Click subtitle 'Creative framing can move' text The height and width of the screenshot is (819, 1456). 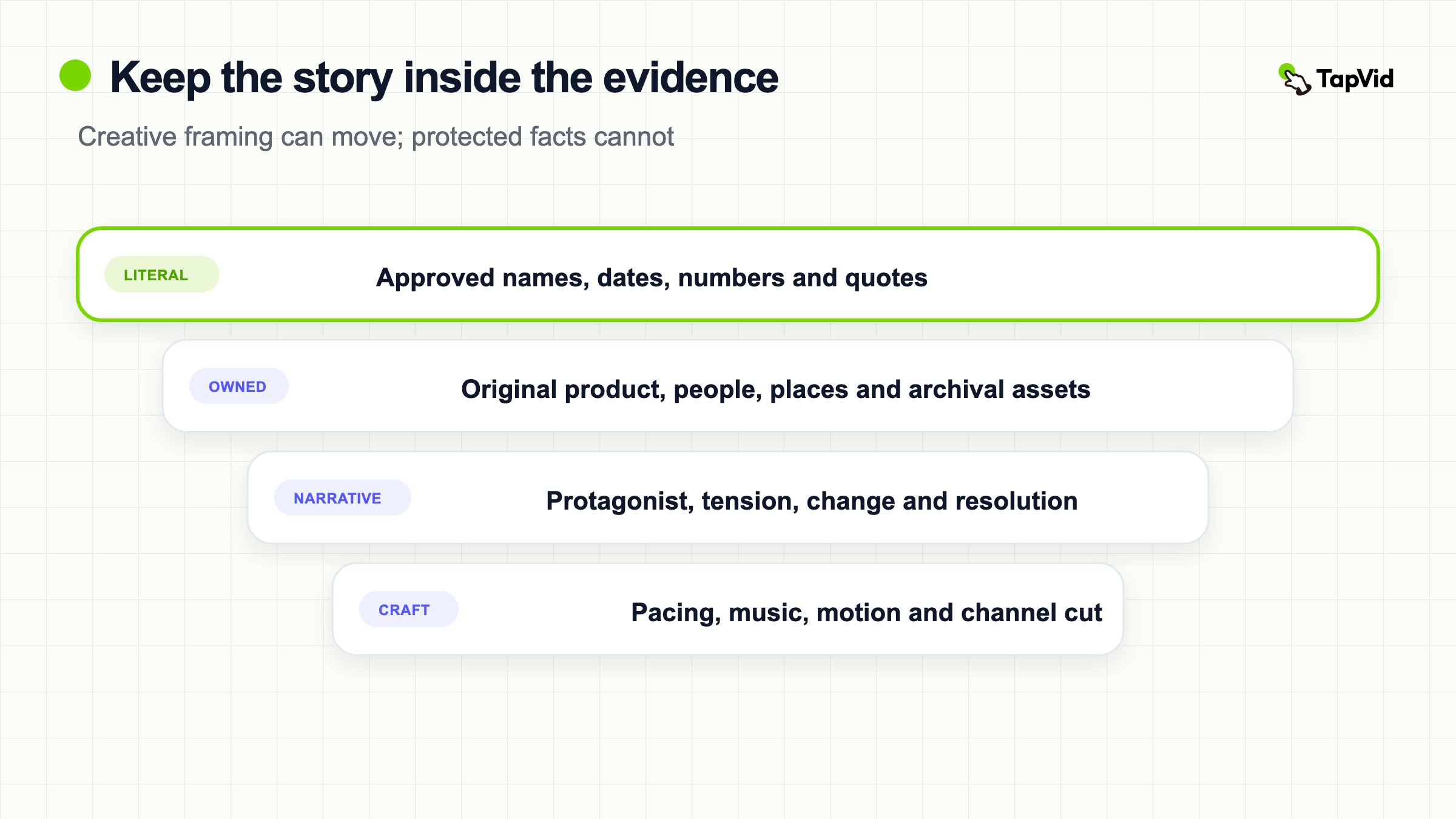click(240, 136)
